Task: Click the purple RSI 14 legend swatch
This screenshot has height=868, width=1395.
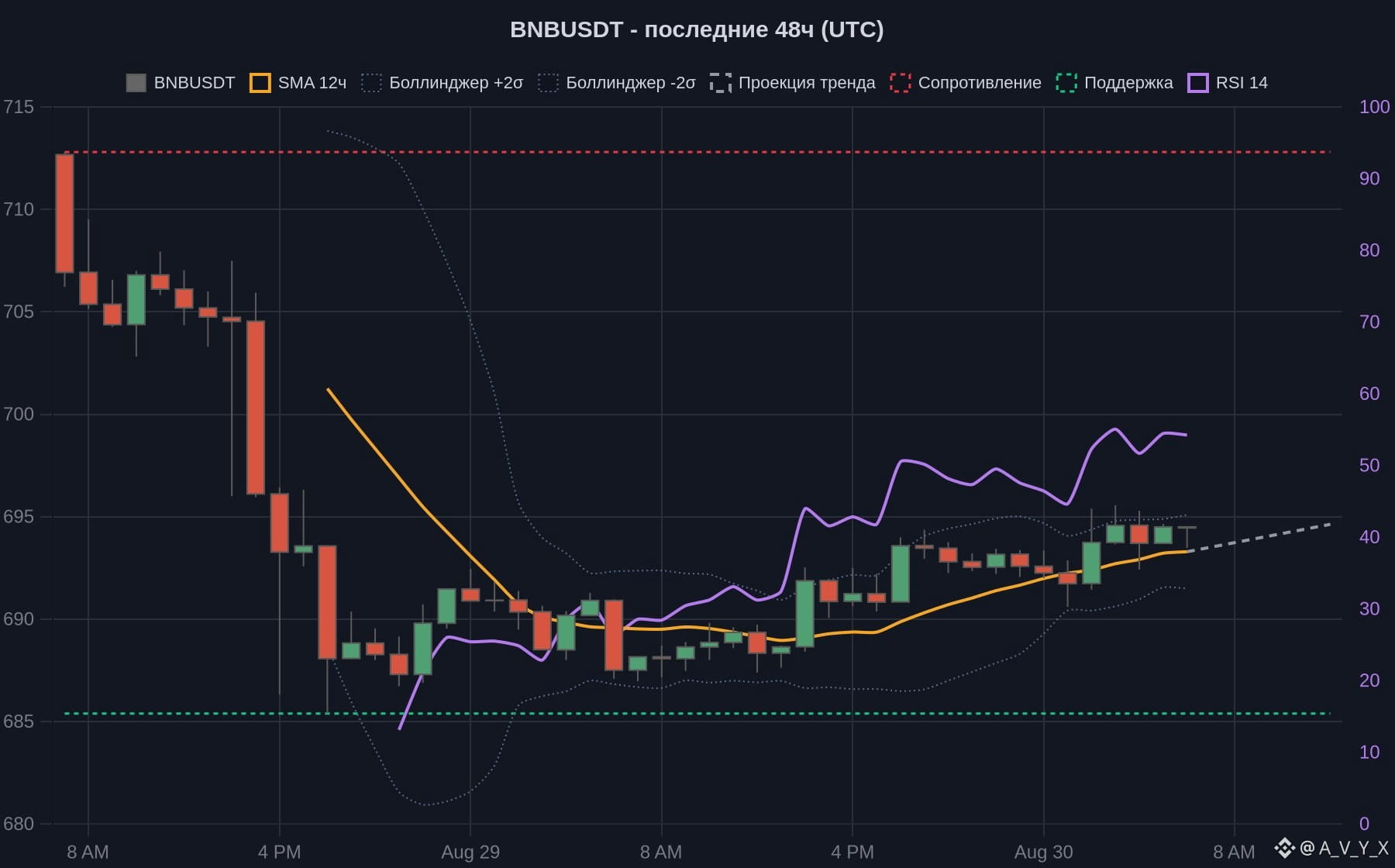Action: [x=1198, y=83]
